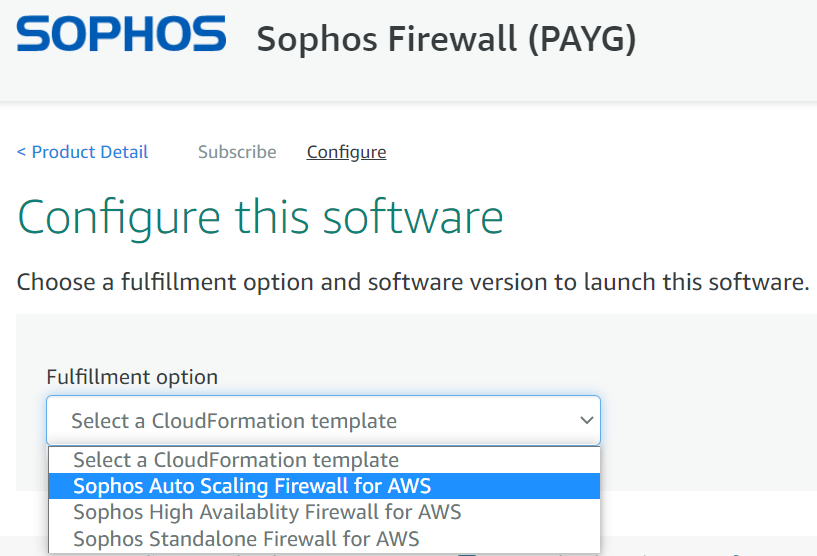Click the back arrow before Product Detail
Image resolution: width=817 pixels, height=556 pixels.
point(21,152)
